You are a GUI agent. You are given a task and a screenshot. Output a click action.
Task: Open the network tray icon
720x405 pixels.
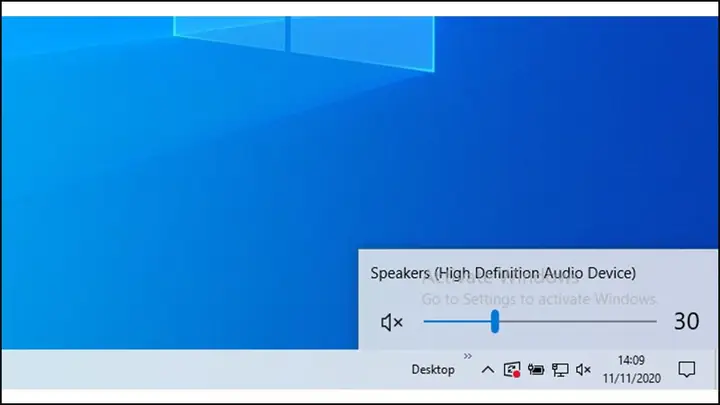pyautogui.click(x=560, y=370)
